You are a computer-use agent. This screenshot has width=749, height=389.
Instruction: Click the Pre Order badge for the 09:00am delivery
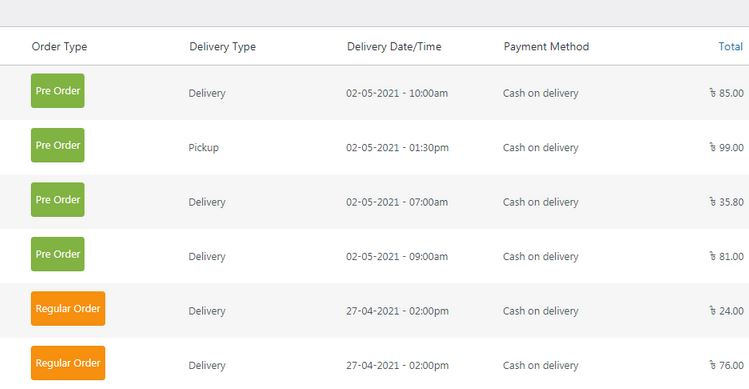(58, 254)
